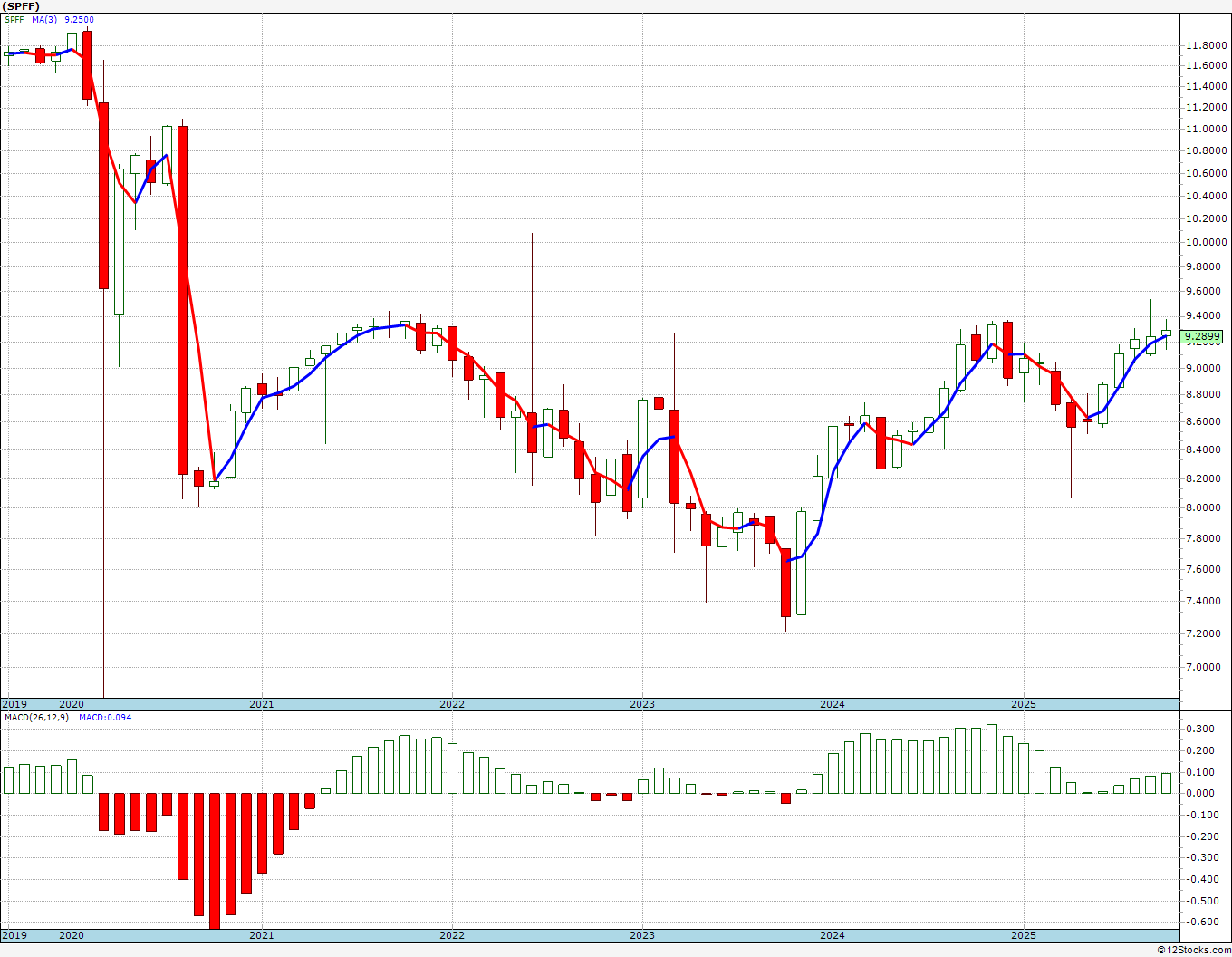Select 2021 on the price chart time axis

(261, 704)
